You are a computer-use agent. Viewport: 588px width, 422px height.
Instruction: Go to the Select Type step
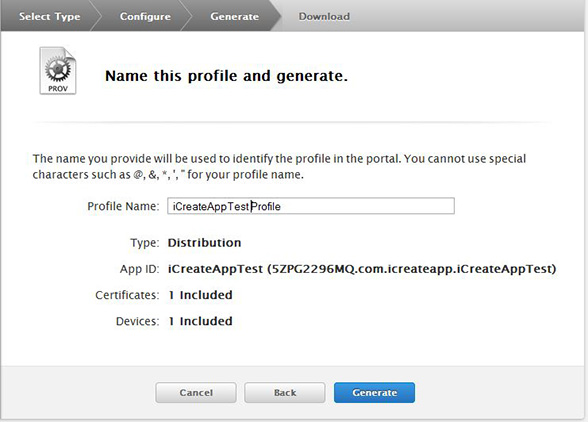point(50,17)
